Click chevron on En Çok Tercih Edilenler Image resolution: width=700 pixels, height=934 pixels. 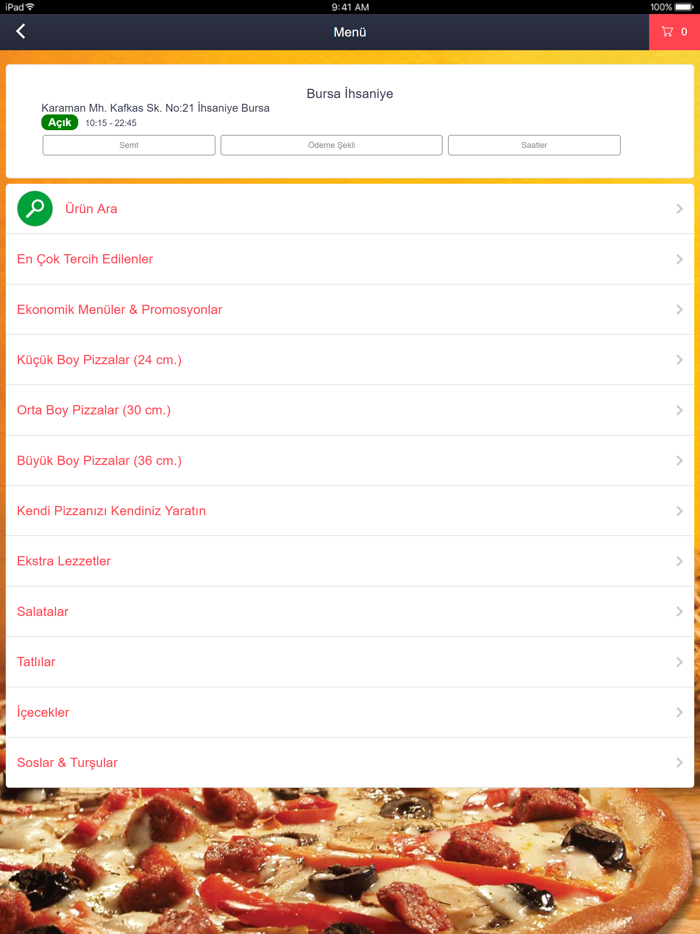[679, 259]
